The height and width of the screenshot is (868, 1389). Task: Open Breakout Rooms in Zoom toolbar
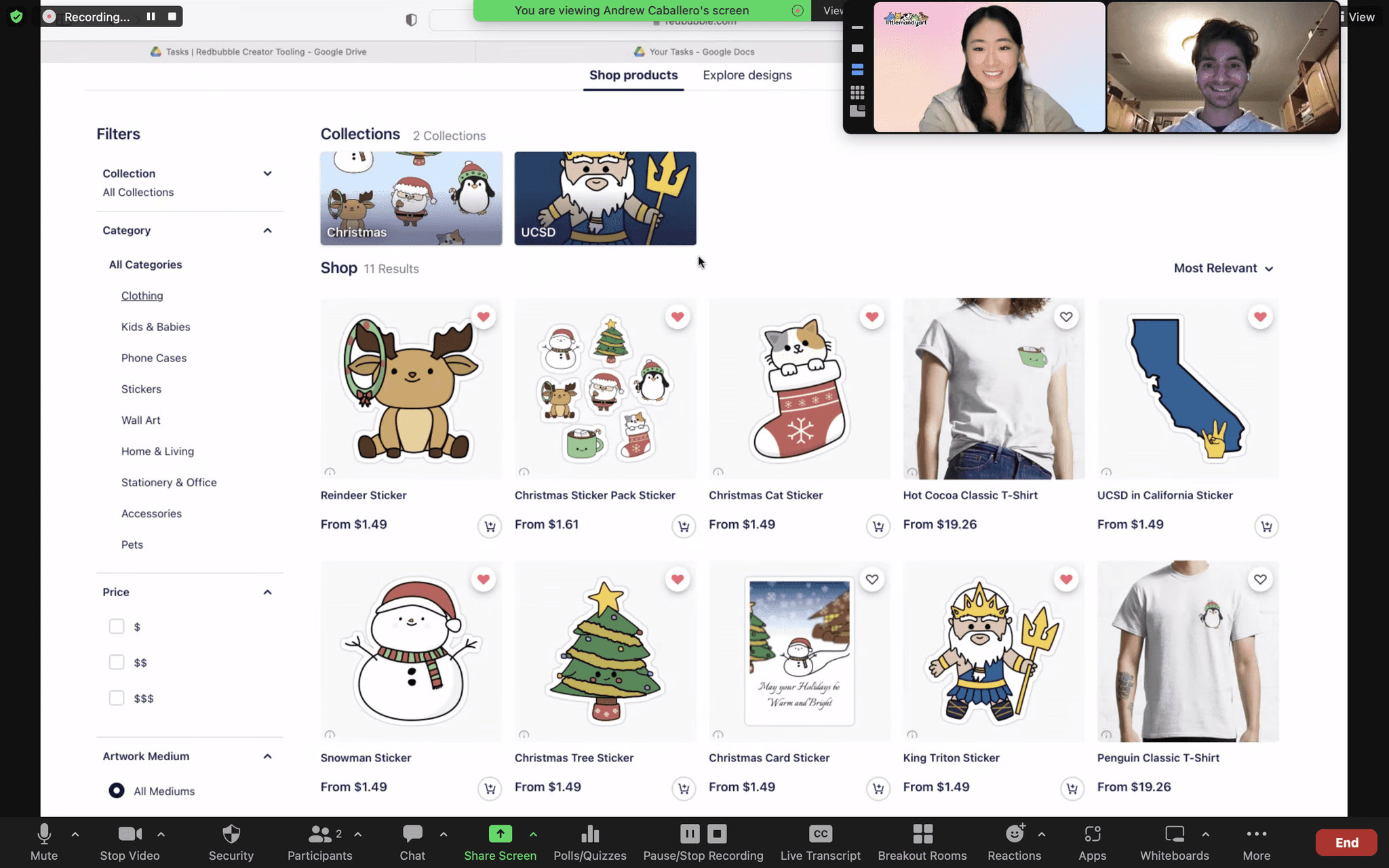(922, 834)
